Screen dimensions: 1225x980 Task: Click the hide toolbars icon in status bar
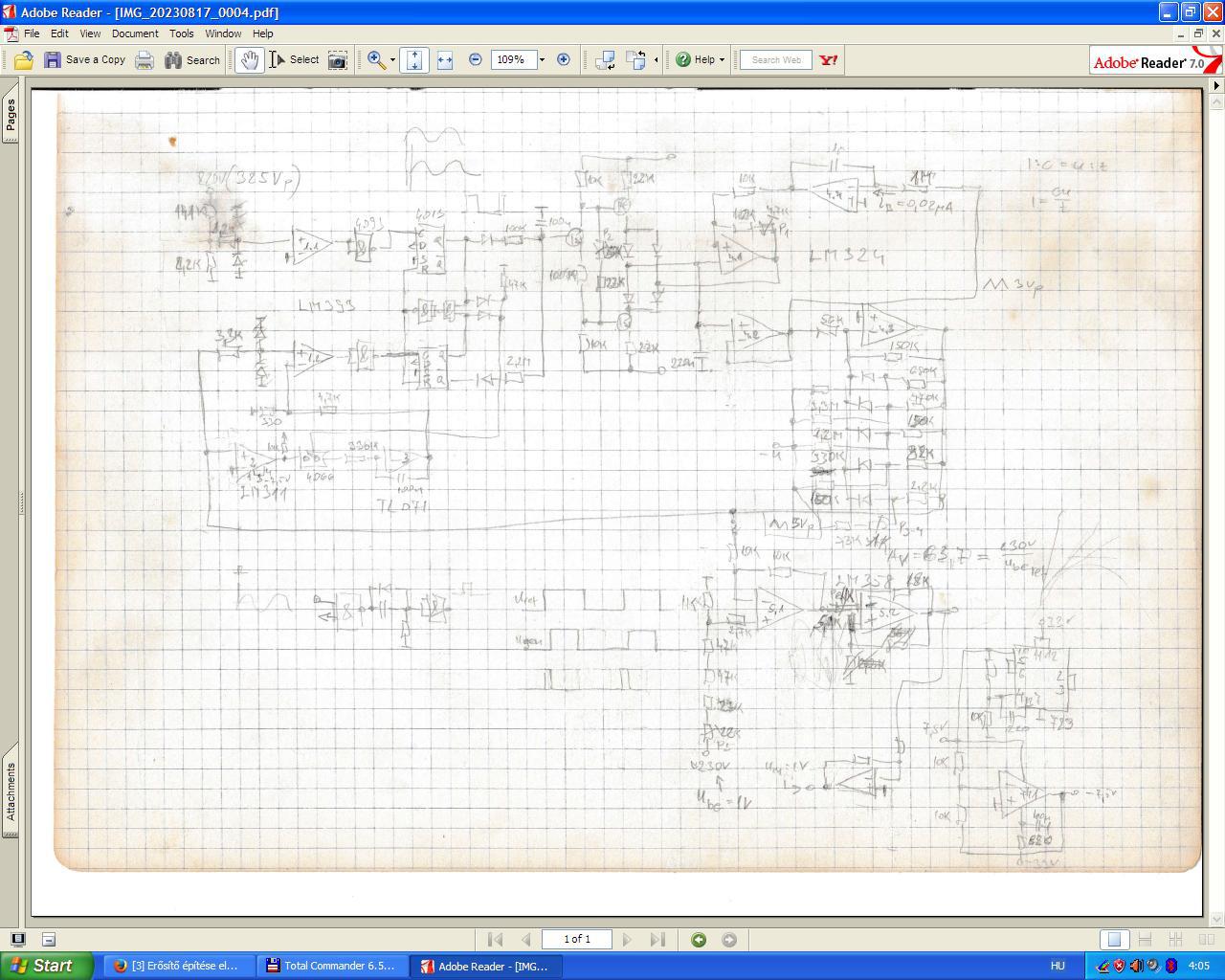coord(49,940)
